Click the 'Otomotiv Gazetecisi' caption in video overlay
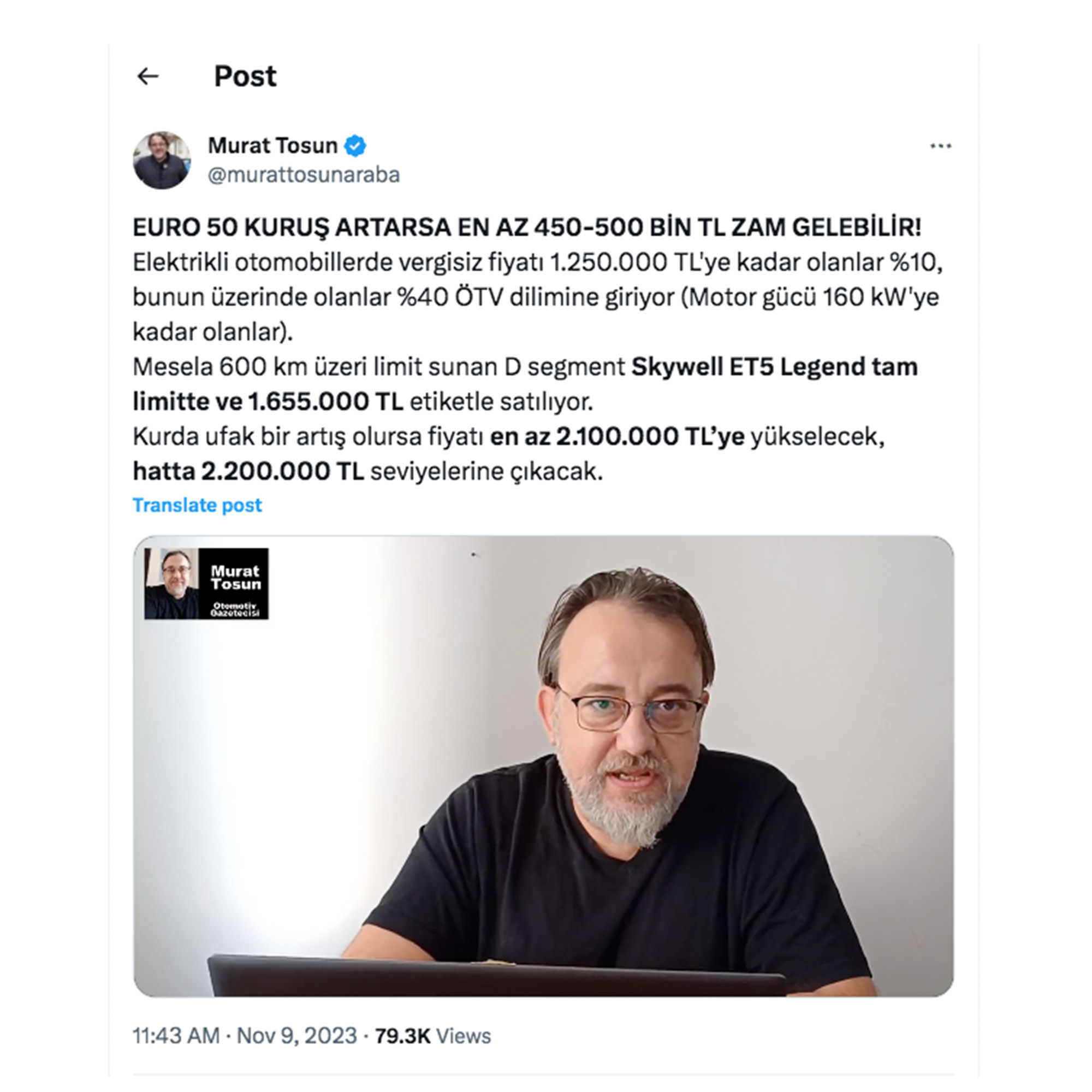 click(235, 609)
